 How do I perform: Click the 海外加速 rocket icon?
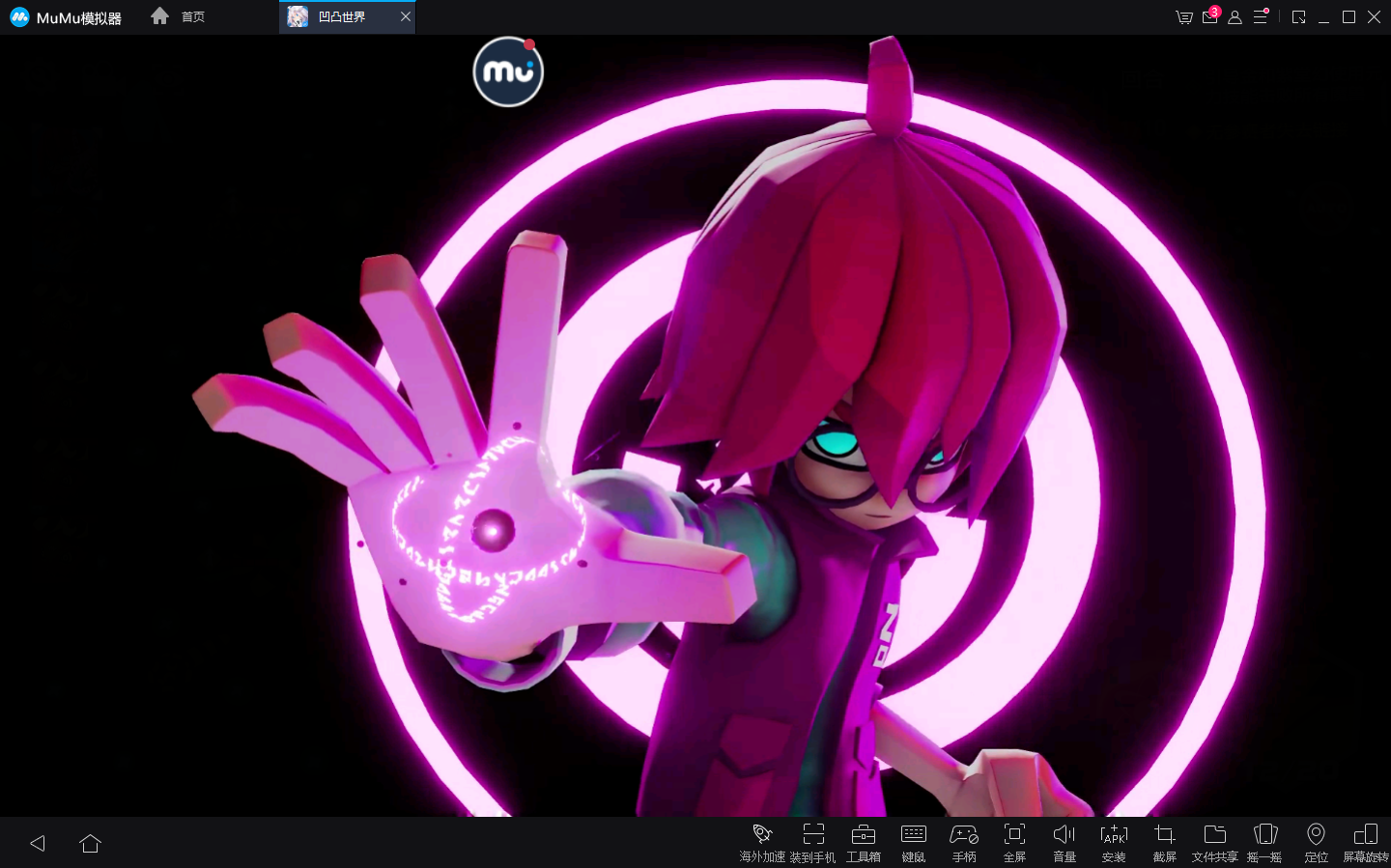pyautogui.click(x=762, y=835)
